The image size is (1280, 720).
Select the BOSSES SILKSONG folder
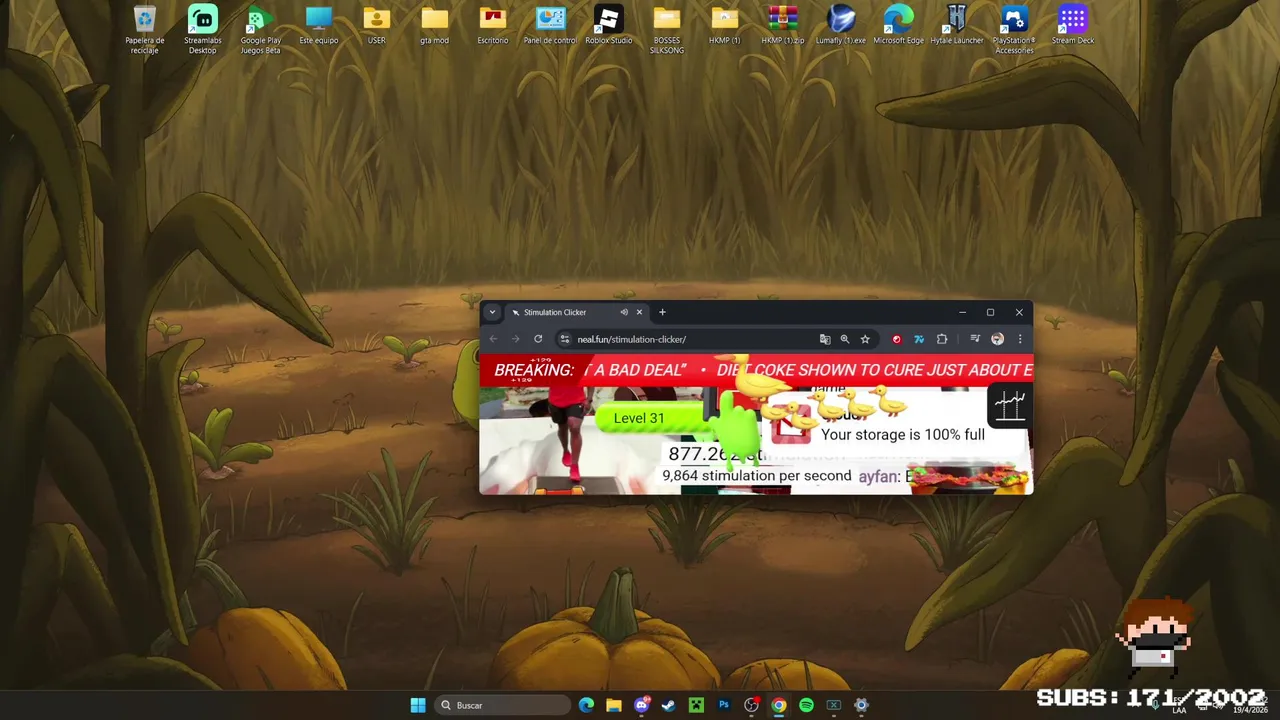[x=667, y=29]
